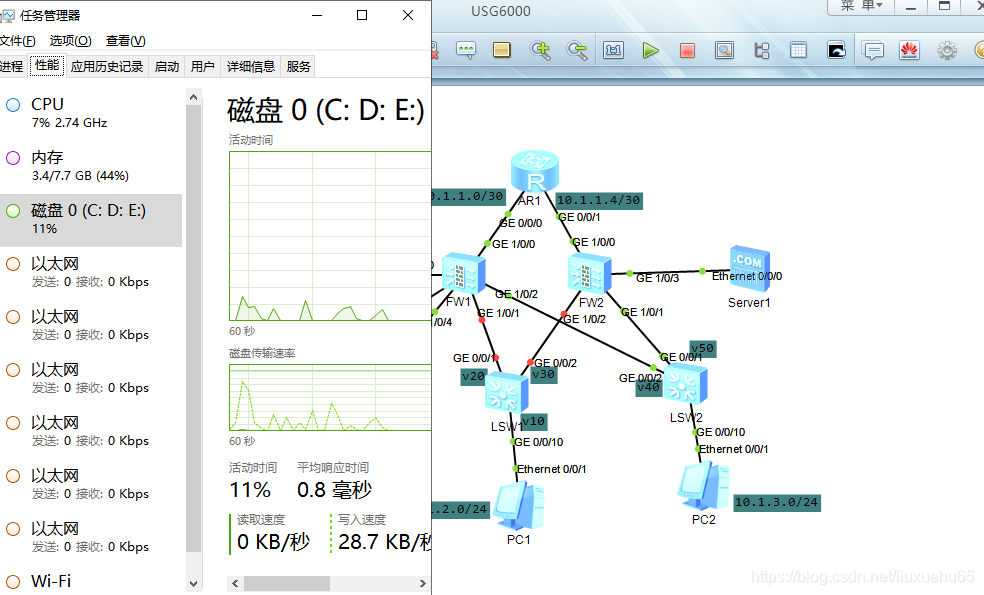
Task: Click the Ethernet 0/0/0 port label near Server1
Action: (747, 276)
